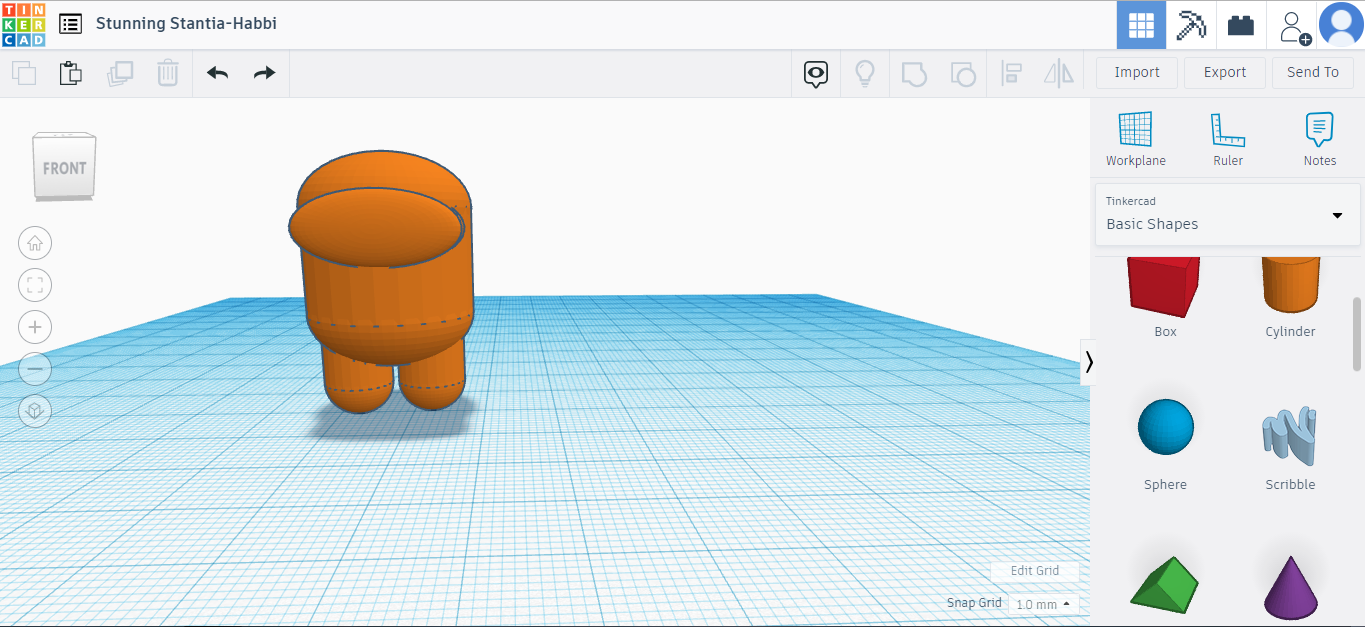This screenshot has height=627, width=1365.
Task: Click the Mirror flip icon
Action: coord(1059,73)
